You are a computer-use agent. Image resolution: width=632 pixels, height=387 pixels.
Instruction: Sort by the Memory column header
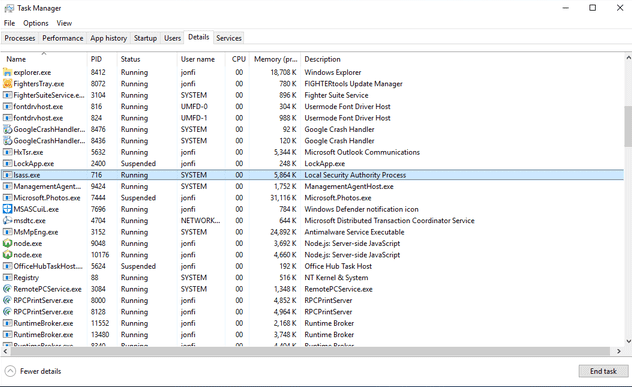click(x=275, y=59)
